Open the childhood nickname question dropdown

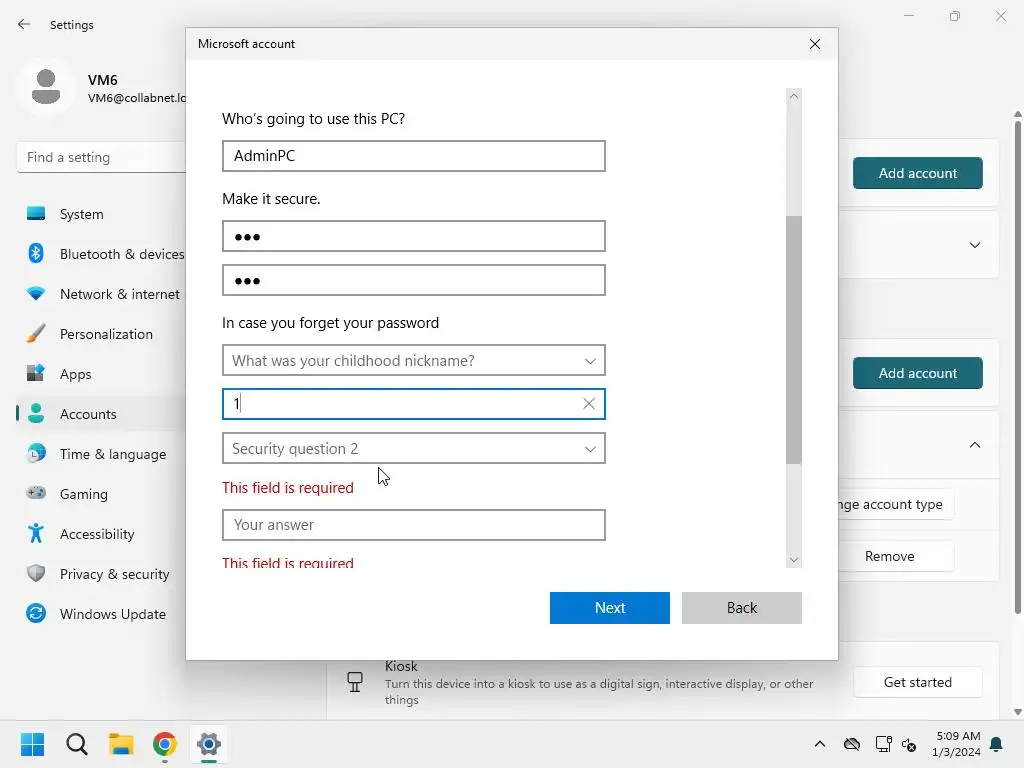point(414,360)
